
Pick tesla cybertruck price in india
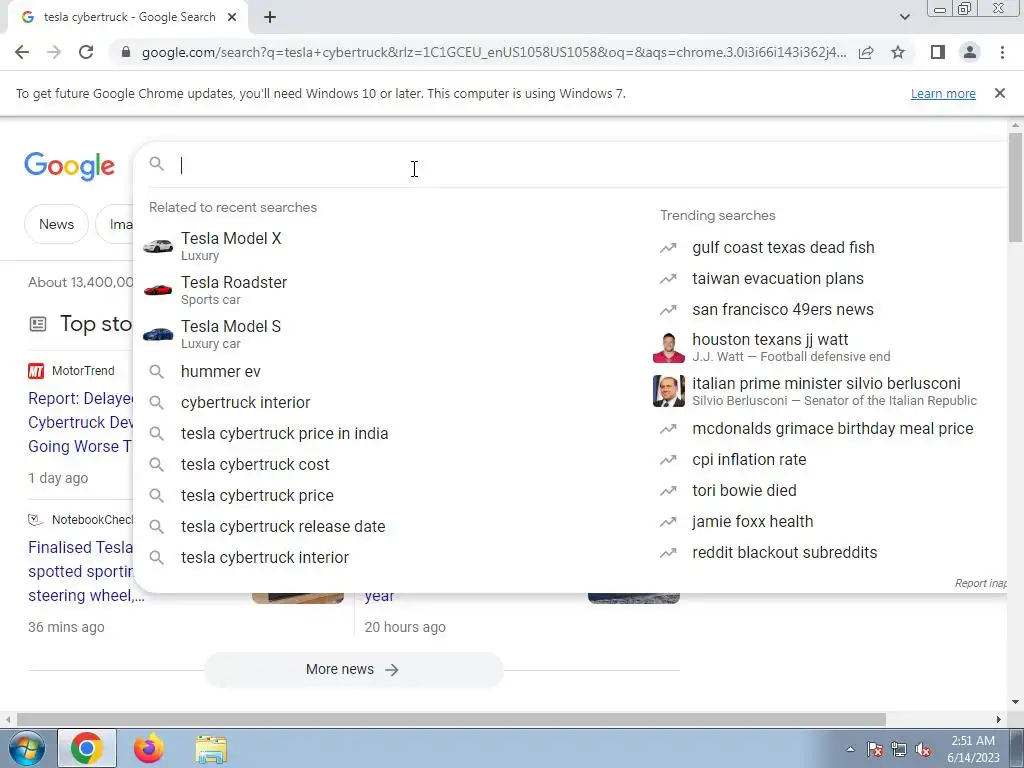[385, 434]
